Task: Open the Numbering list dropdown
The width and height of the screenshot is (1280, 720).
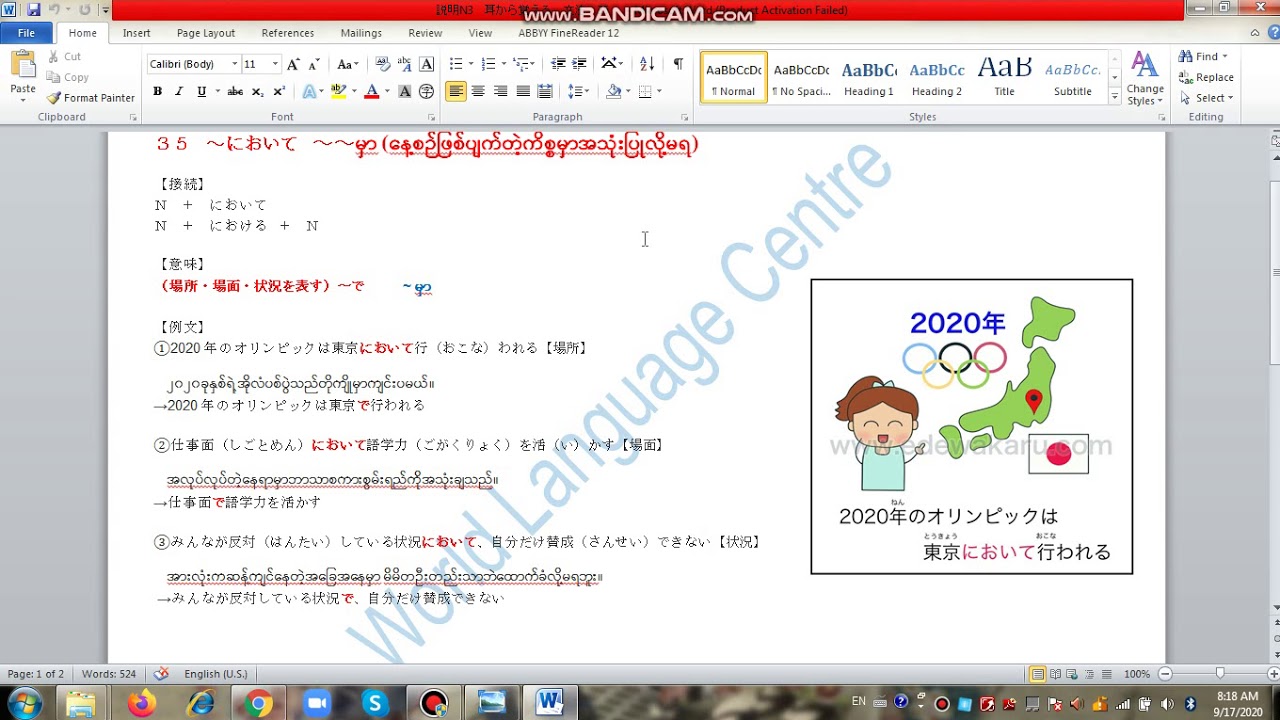Action: [505, 64]
